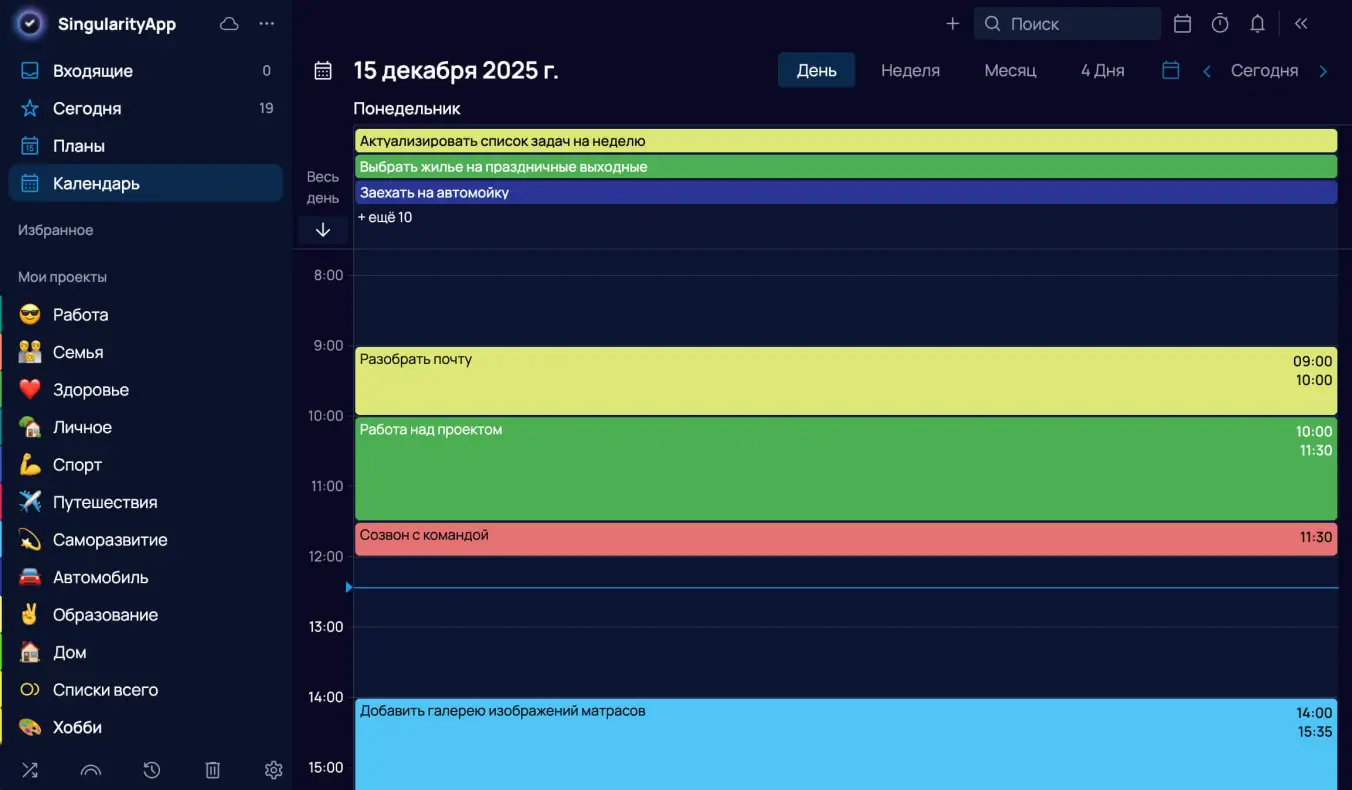Open the timer icon in top toolbar
Viewport: 1352px width, 790px height.
tap(1220, 24)
